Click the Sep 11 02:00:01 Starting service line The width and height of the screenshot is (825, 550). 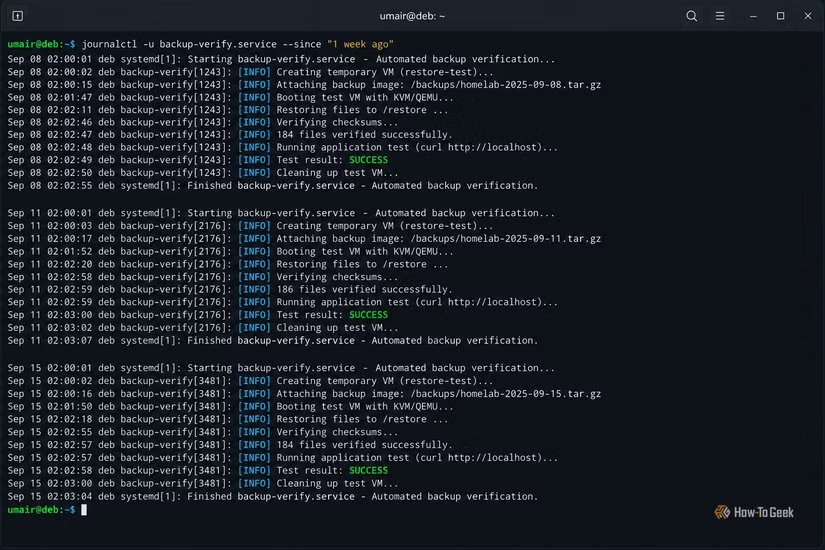(x=281, y=213)
